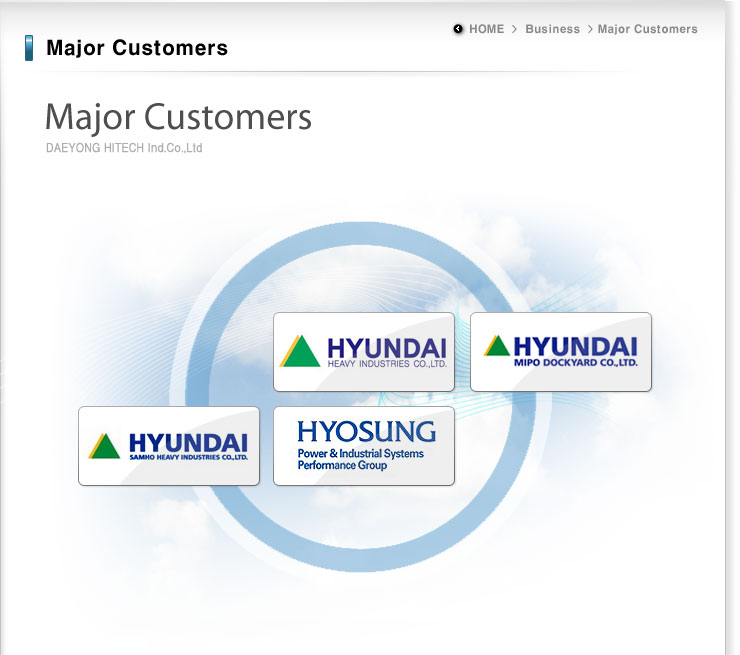Click the bold Major Customers page title
Screen dimensions: 740x655
click(x=137, y=48)
